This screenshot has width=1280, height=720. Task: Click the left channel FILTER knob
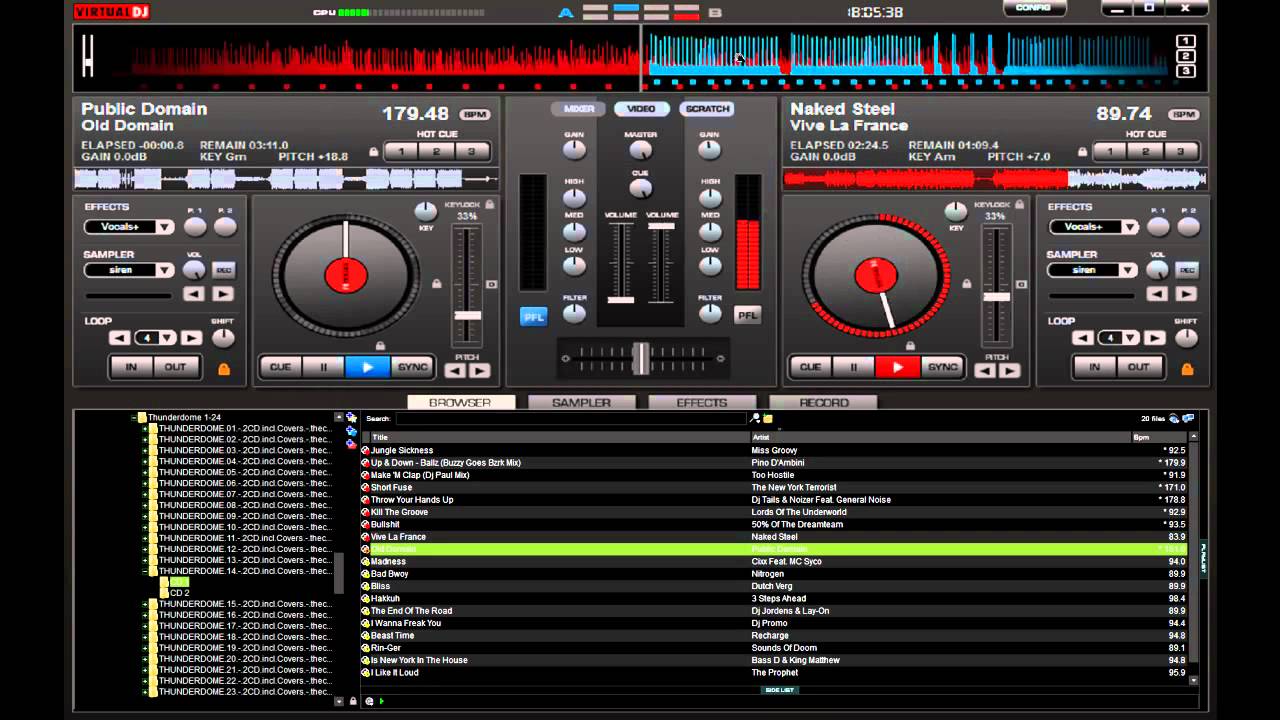pyautogui.click(x=574, y=313)
